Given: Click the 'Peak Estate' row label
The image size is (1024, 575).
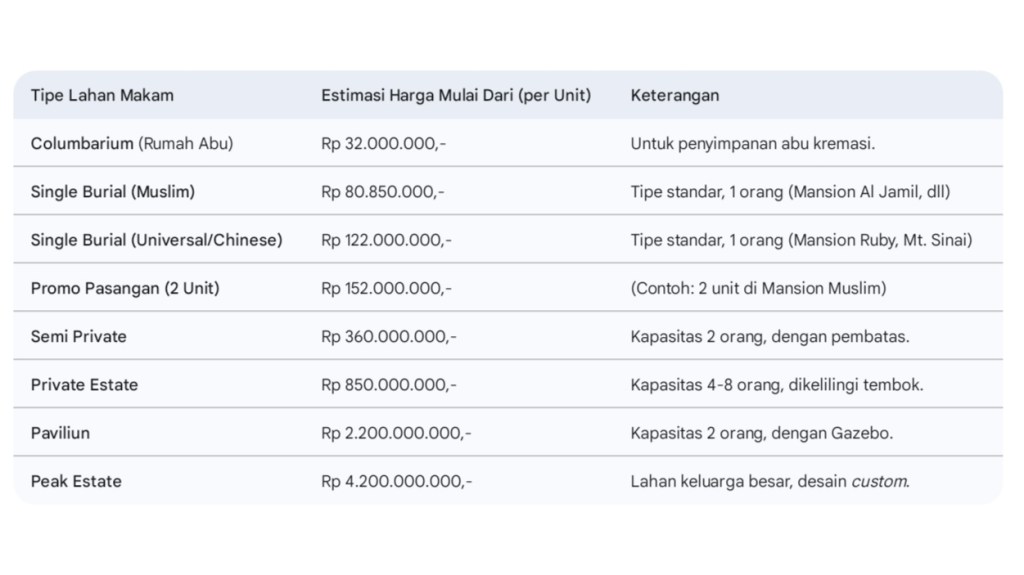Looking at the screenshot, I should coord(76,481).
